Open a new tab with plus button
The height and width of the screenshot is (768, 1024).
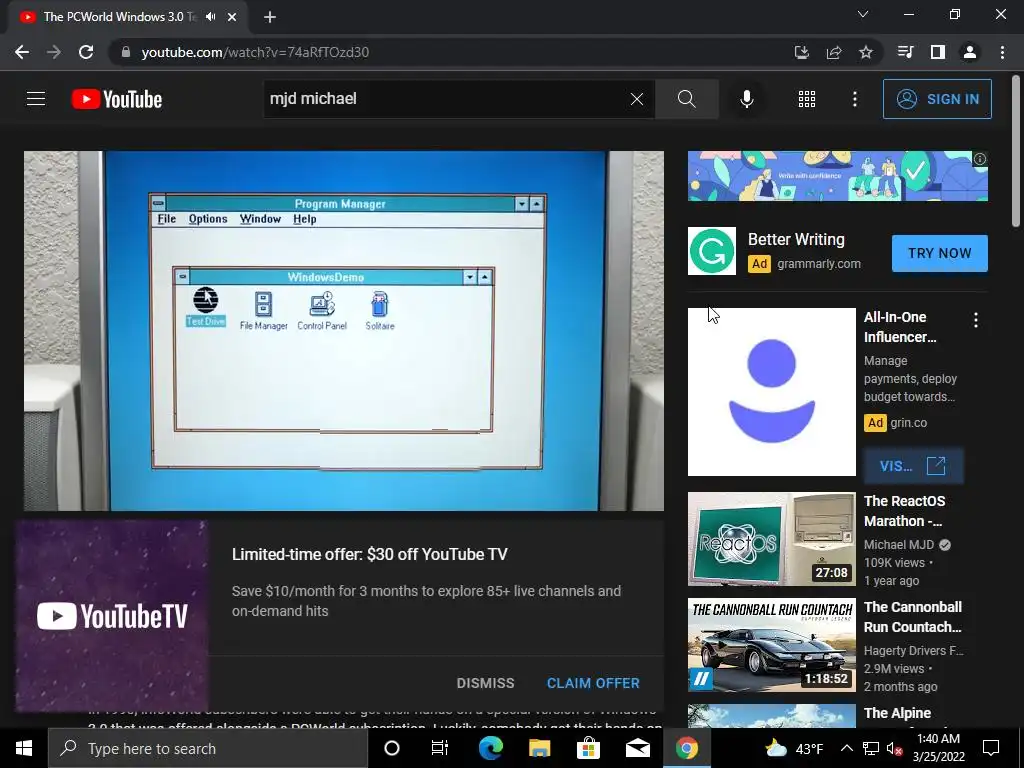pyautogui.click(x=270, y=17)
